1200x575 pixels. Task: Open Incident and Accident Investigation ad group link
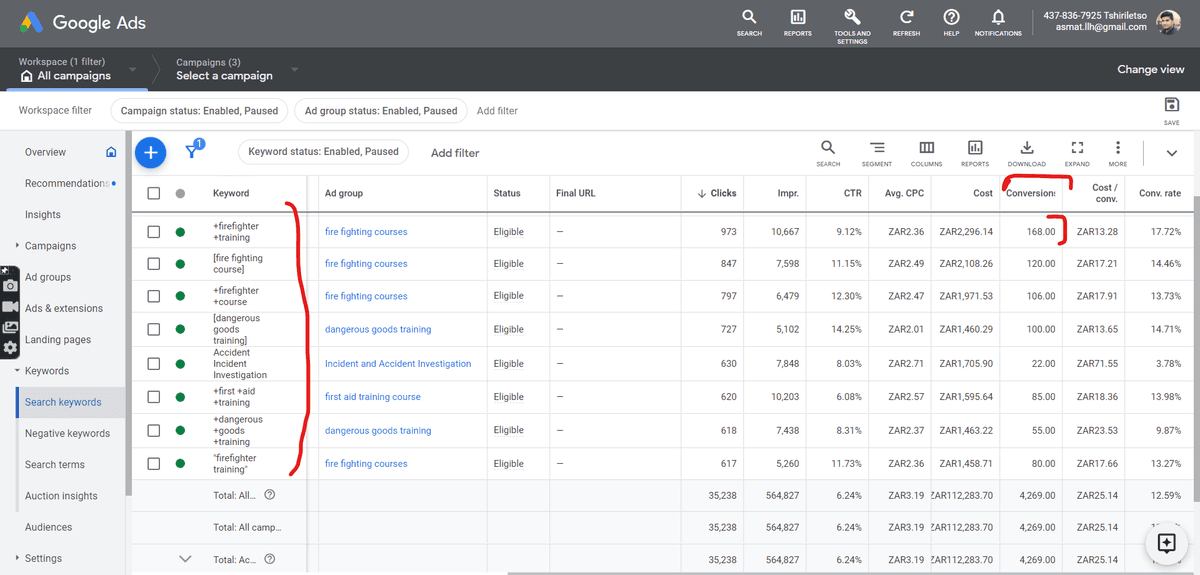click(x=398, y=364)
